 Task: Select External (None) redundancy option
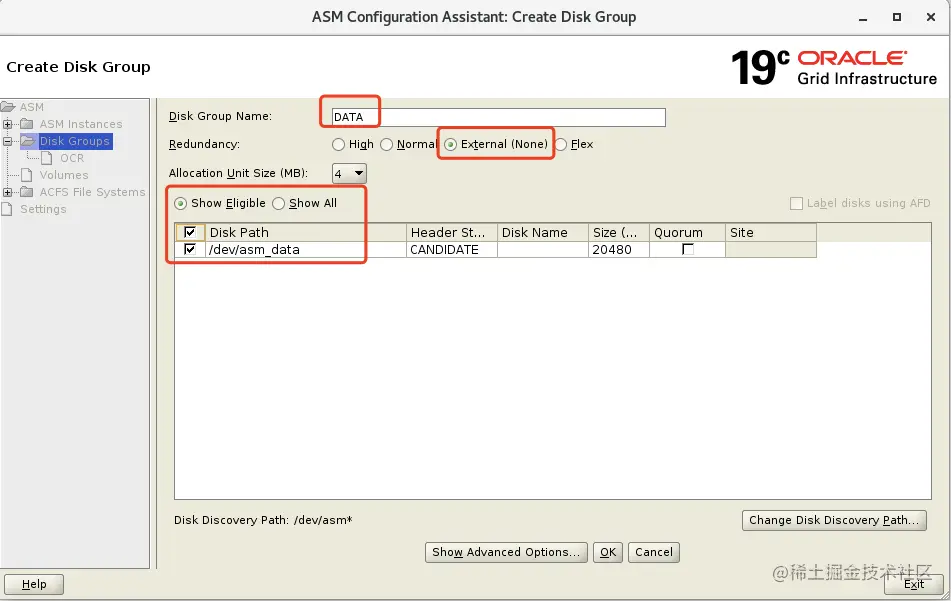click(x=451, y=144)
